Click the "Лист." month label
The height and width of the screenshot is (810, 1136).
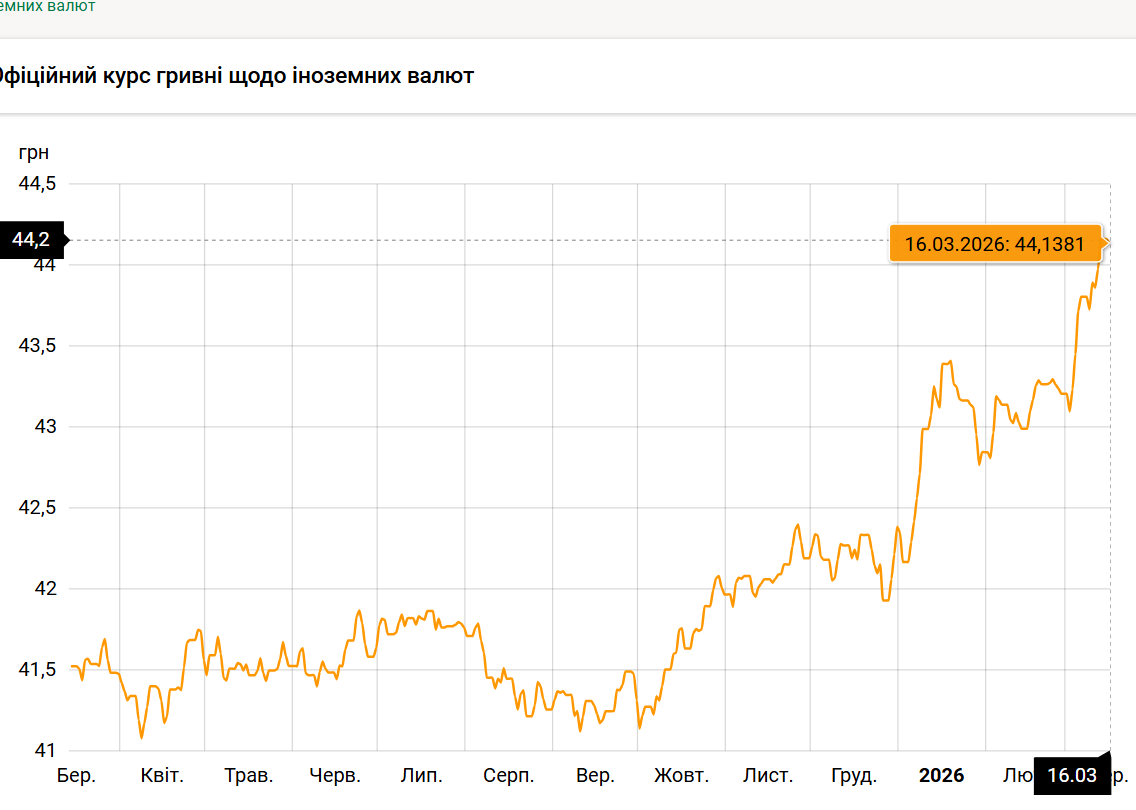(768, 776)
